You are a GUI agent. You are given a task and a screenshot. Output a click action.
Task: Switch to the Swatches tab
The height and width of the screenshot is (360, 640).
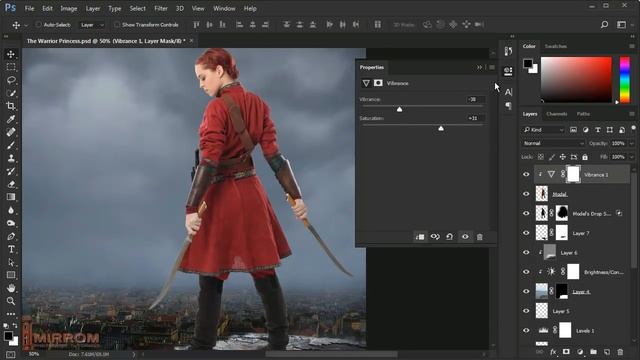pos(556,46)
